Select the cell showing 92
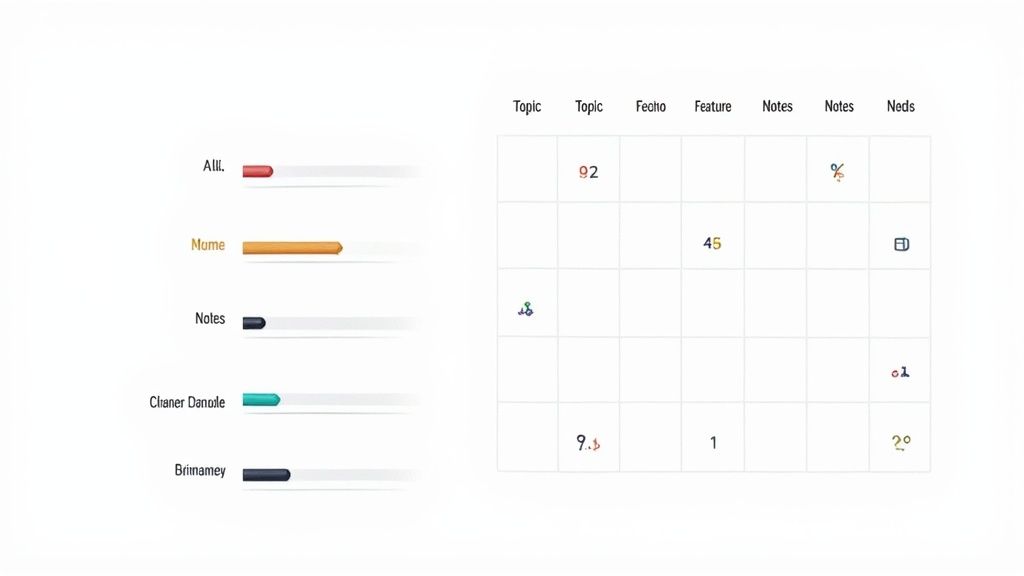Image resolution: width=1024 pixels, height=576 pixels. click(588, 172)
